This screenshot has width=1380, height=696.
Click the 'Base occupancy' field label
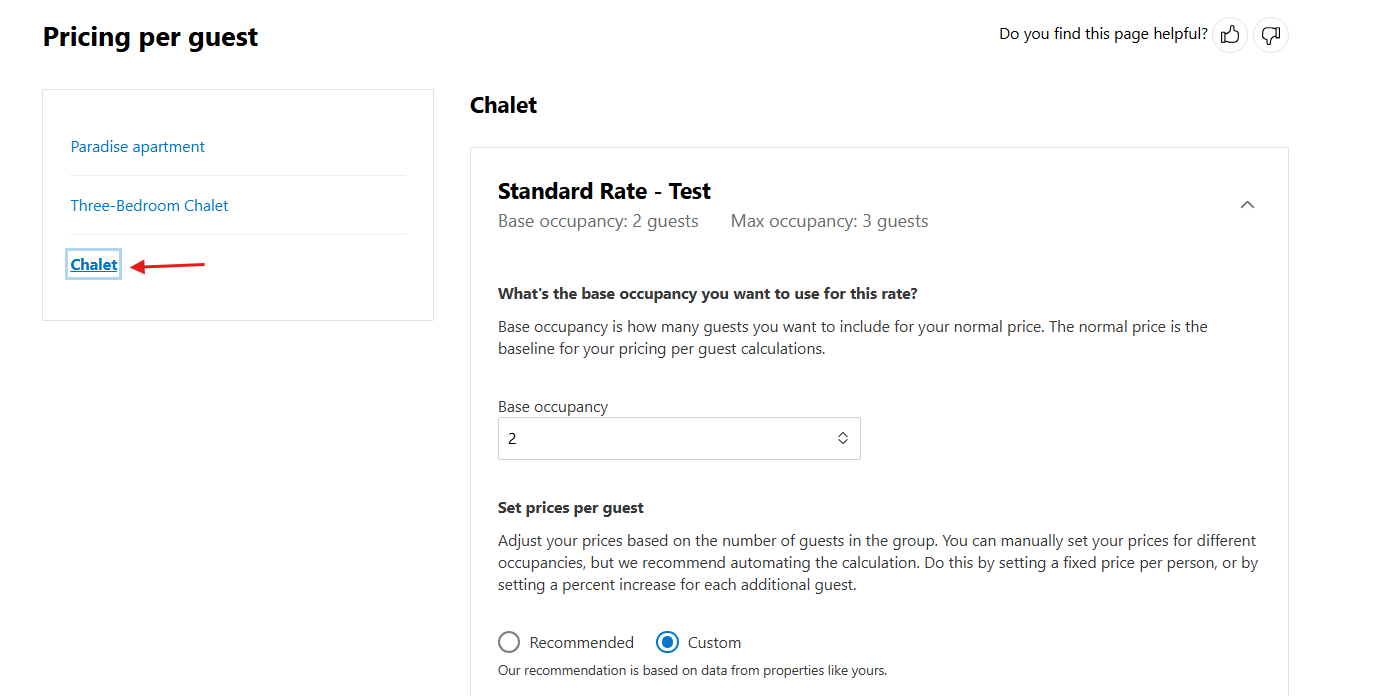(x=553, y=407)
